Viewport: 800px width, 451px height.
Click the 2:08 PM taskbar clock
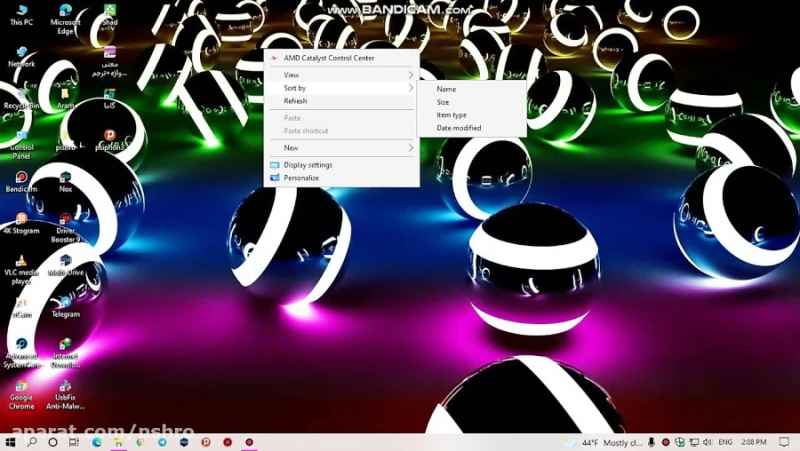tap(754, 442)
